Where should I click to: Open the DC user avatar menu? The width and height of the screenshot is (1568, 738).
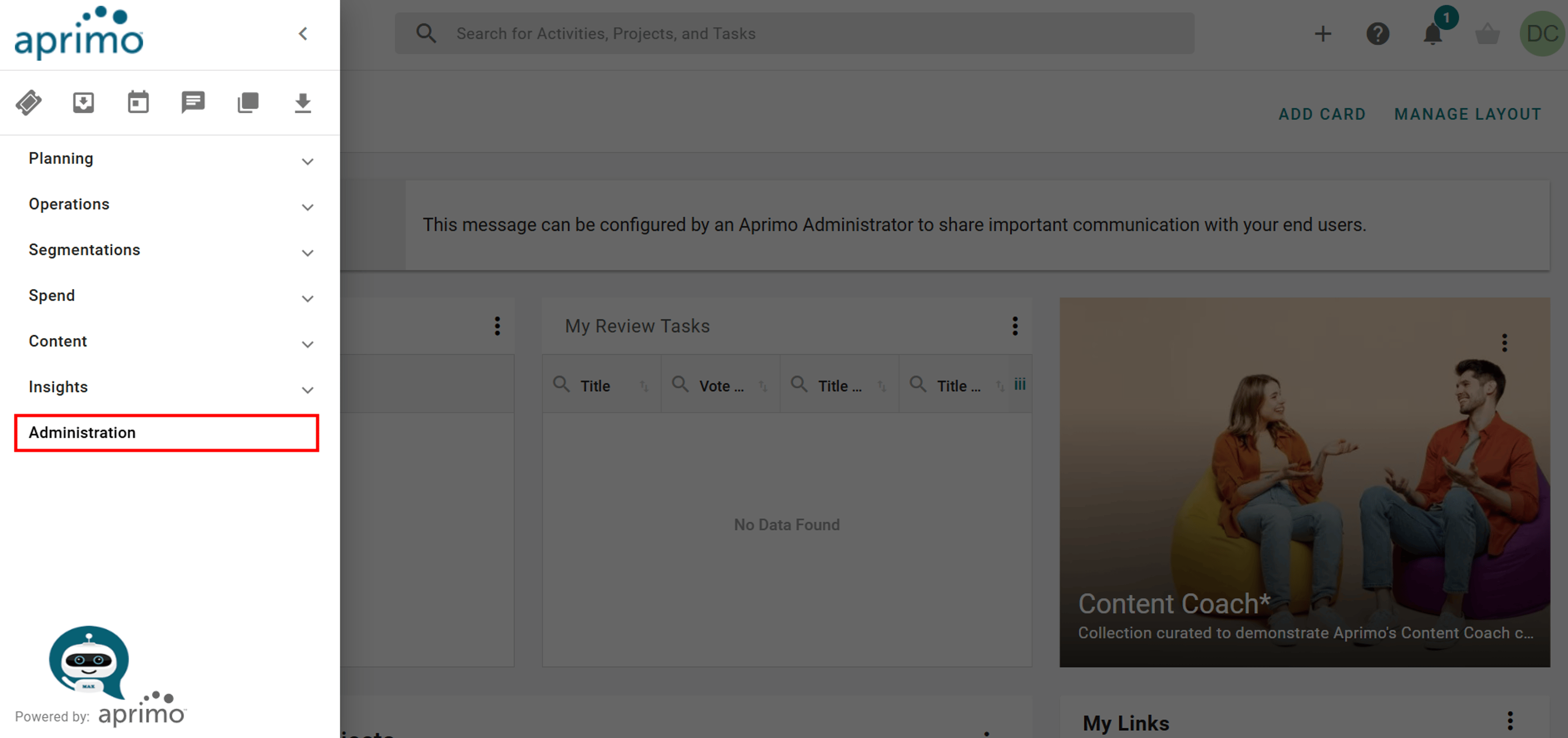pos(1542,33)
